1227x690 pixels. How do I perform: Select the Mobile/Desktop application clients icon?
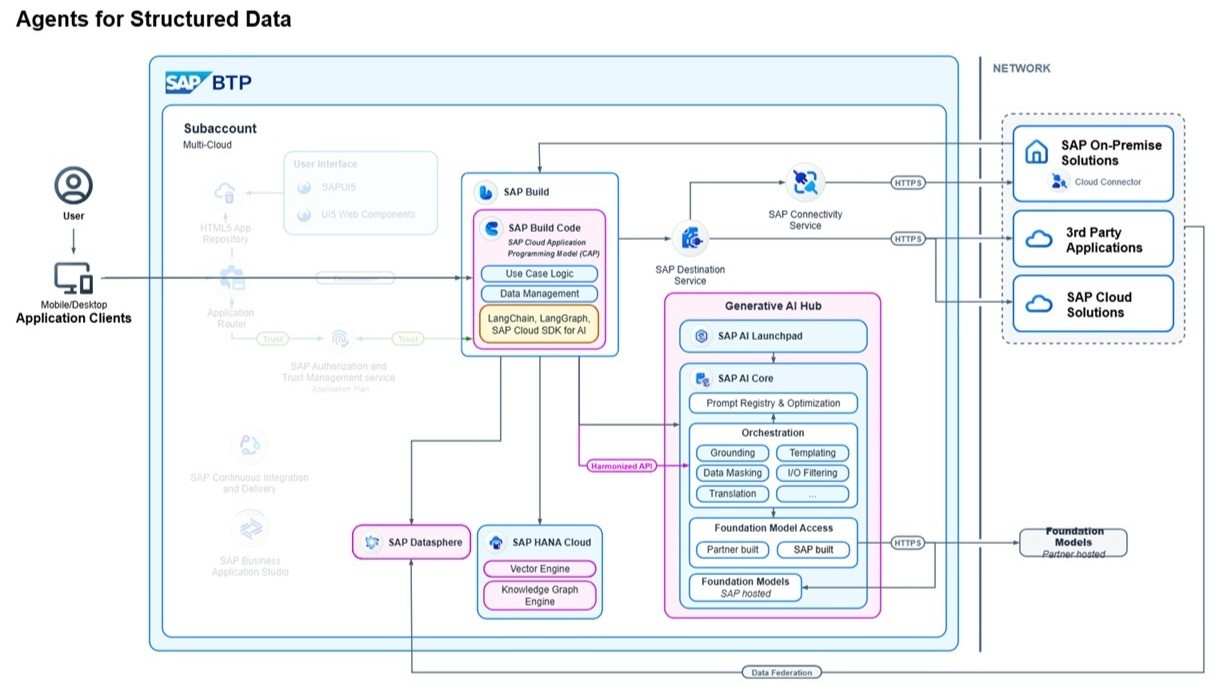[73, 279]
